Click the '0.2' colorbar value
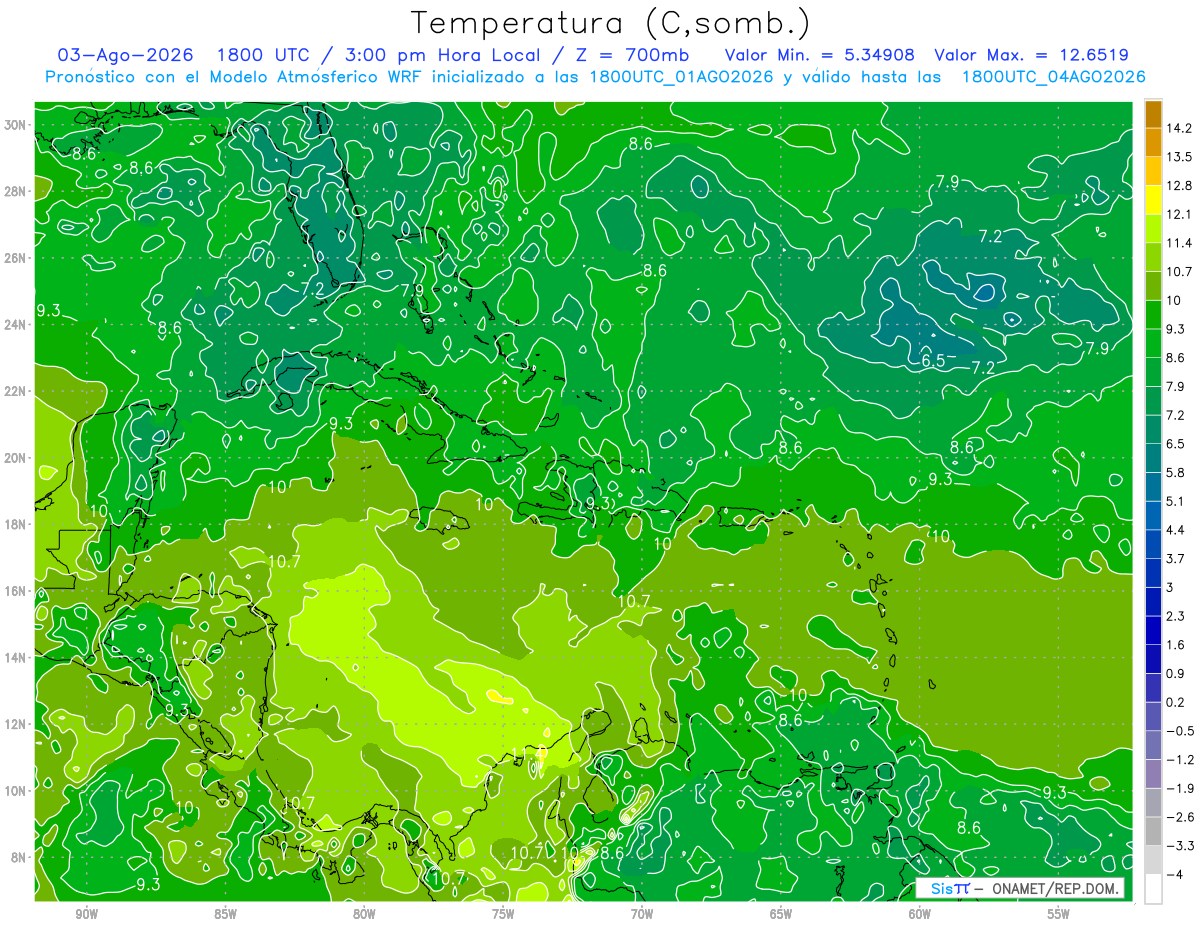The height and width of the screenshot is (927, 1200). pos(1176,702)
